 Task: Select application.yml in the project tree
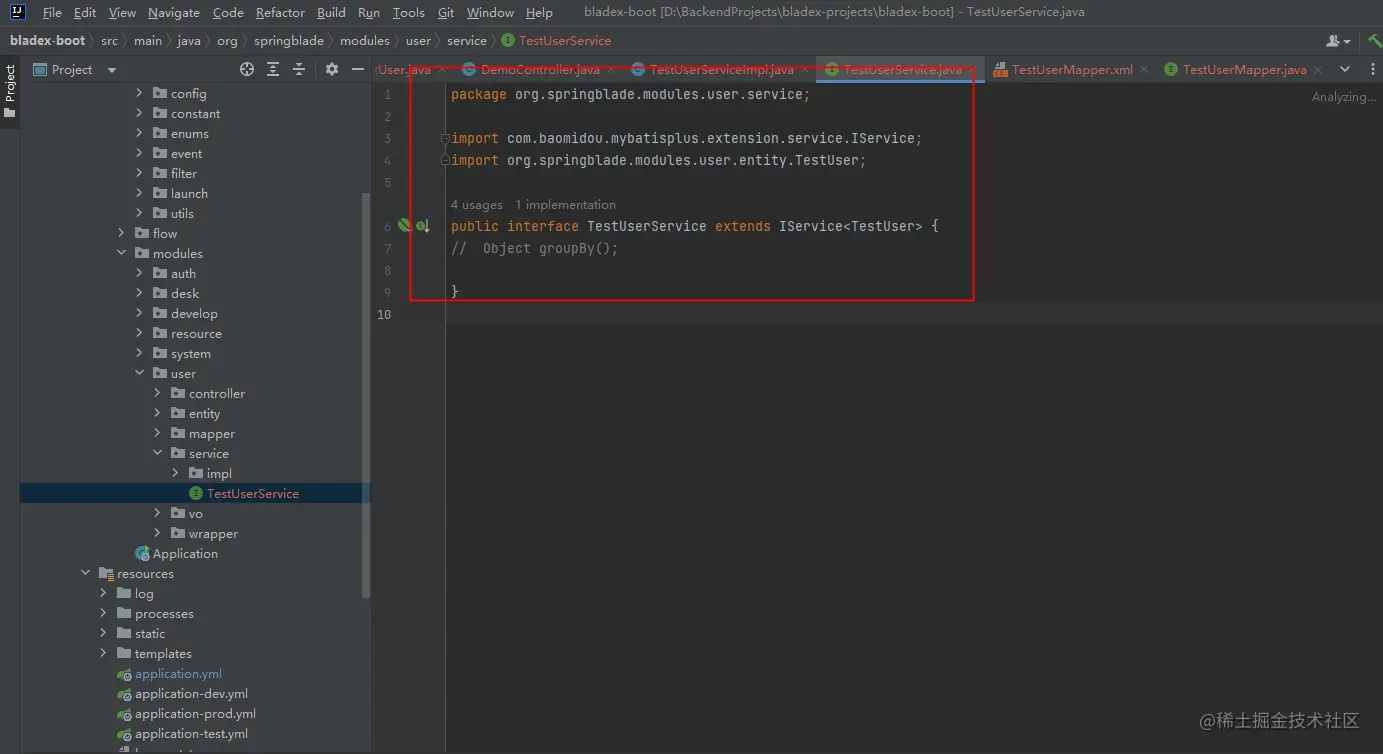178,674
